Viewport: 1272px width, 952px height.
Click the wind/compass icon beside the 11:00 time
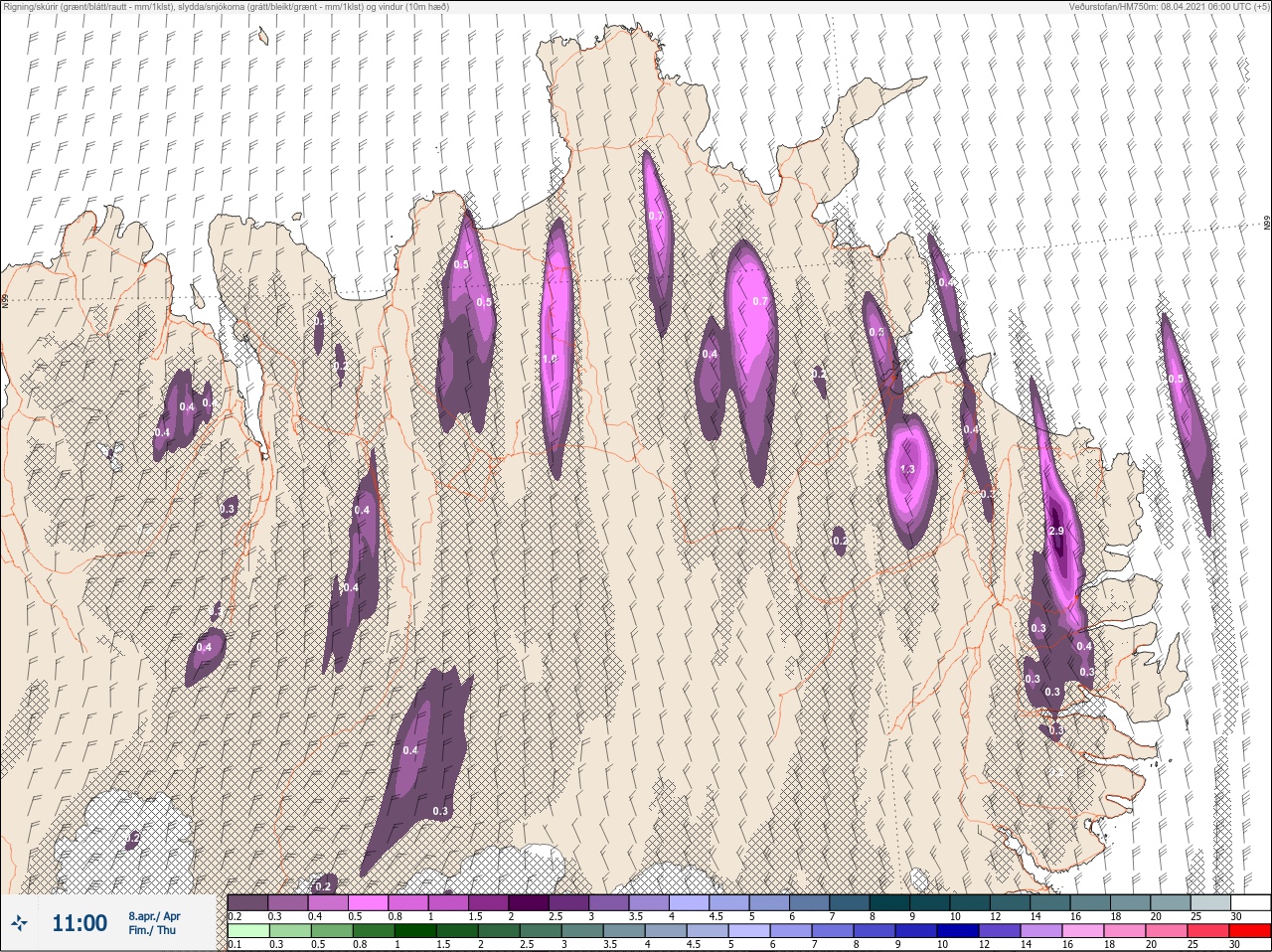coord(20,923)
